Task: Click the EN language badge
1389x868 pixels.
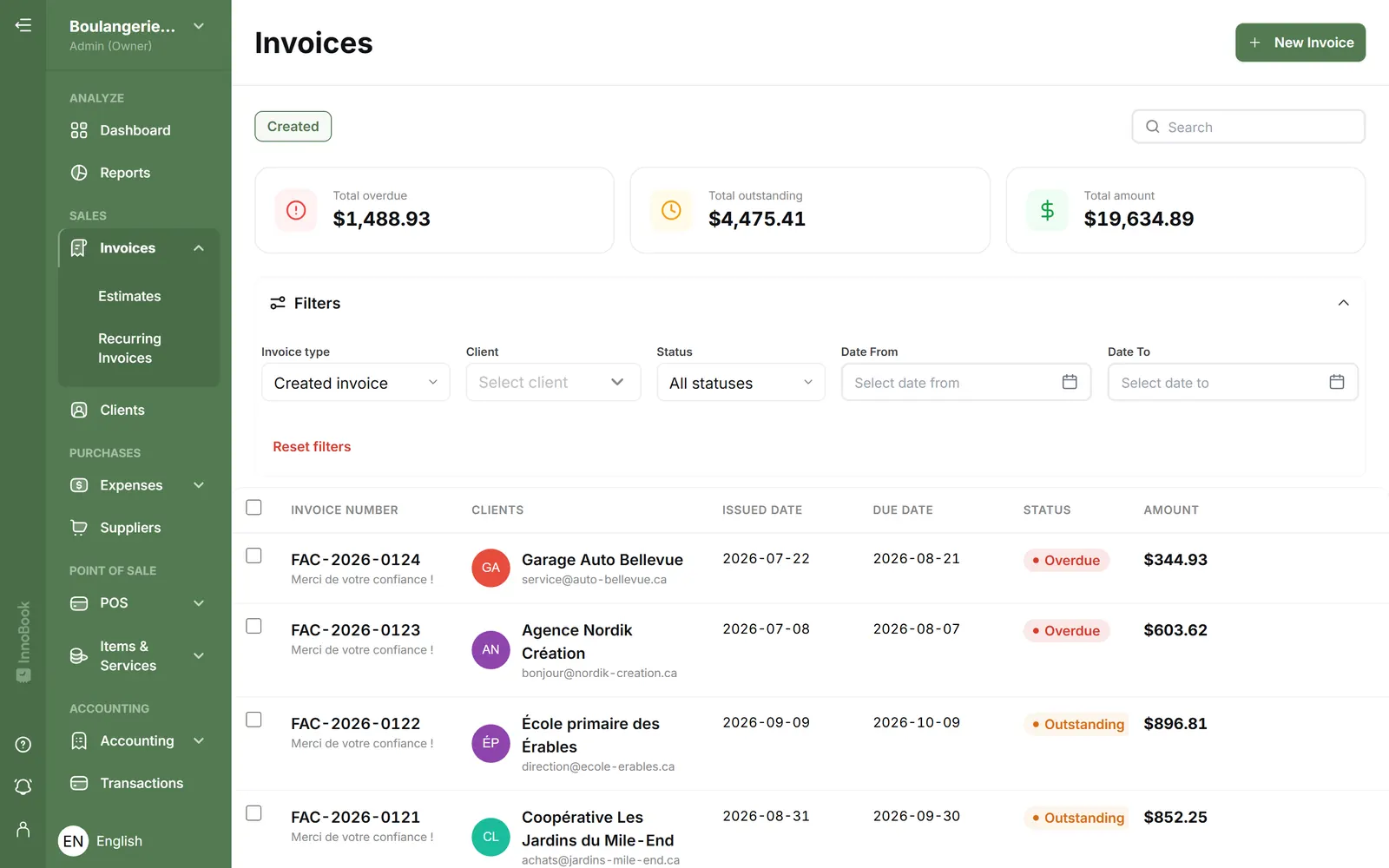Action: pos(74,841)
